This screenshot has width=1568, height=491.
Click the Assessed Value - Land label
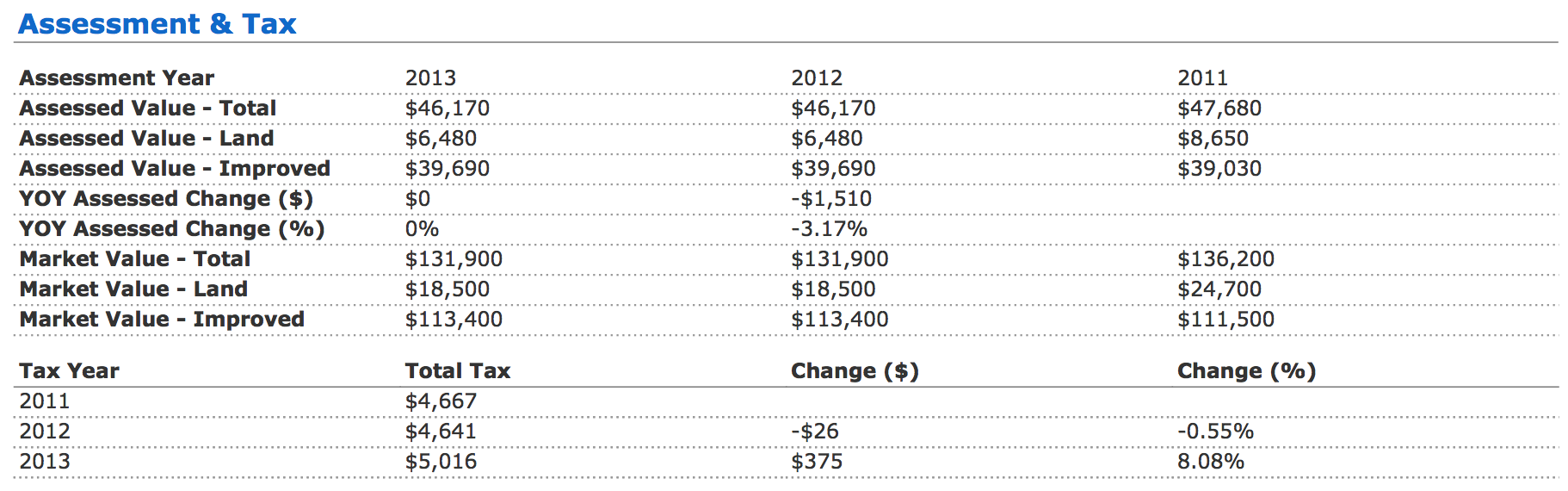[x=146, y=138]
